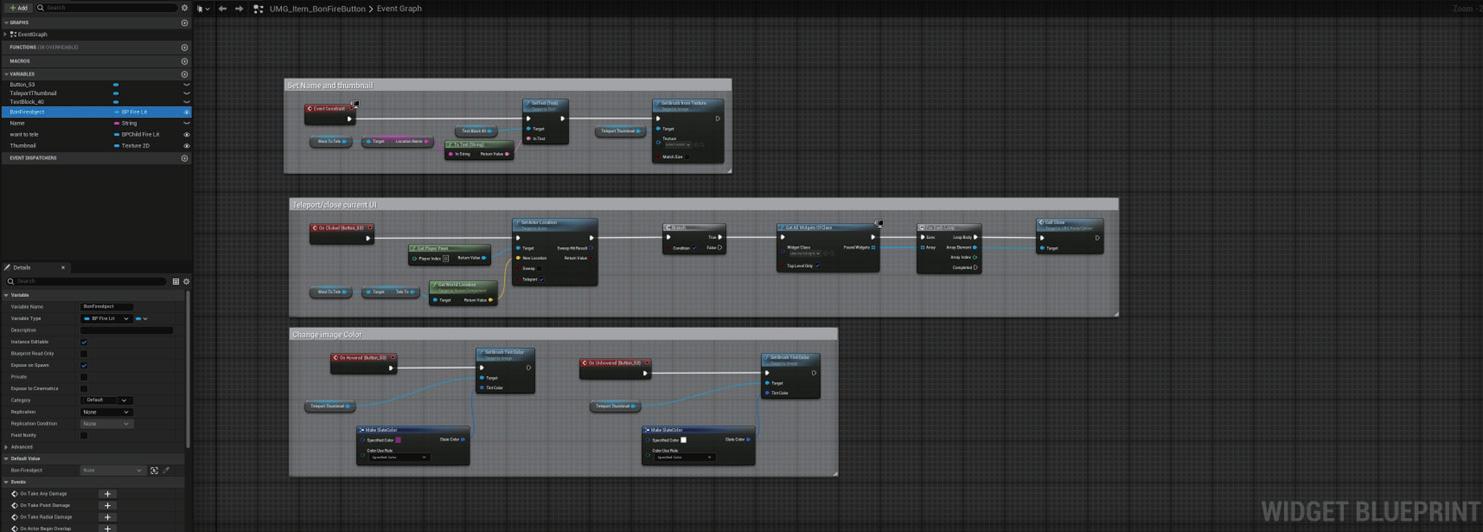Toggle Field Notify checkbox

(x=84, y=435)
